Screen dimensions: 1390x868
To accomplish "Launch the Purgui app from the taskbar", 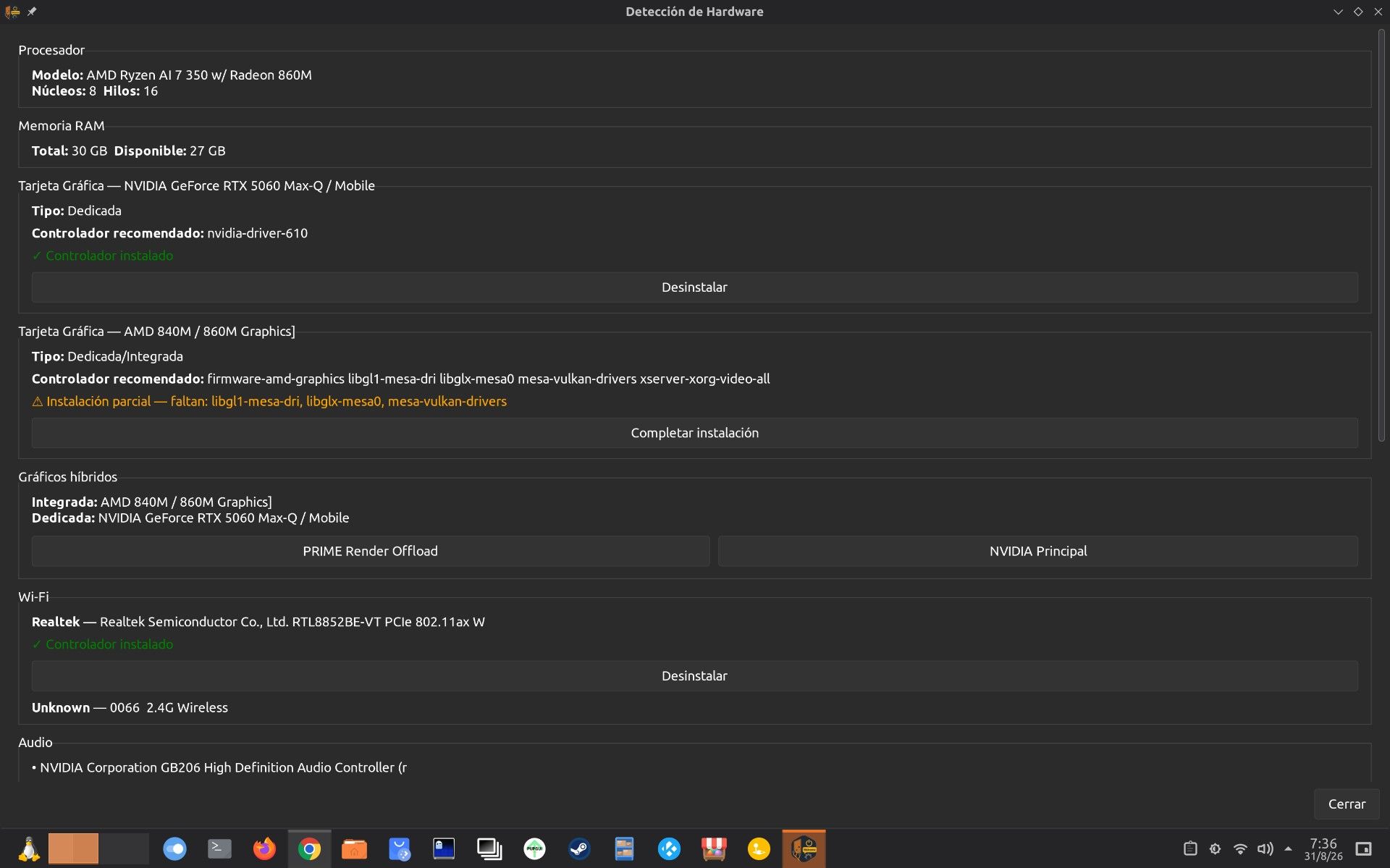I will pos(534,848).
